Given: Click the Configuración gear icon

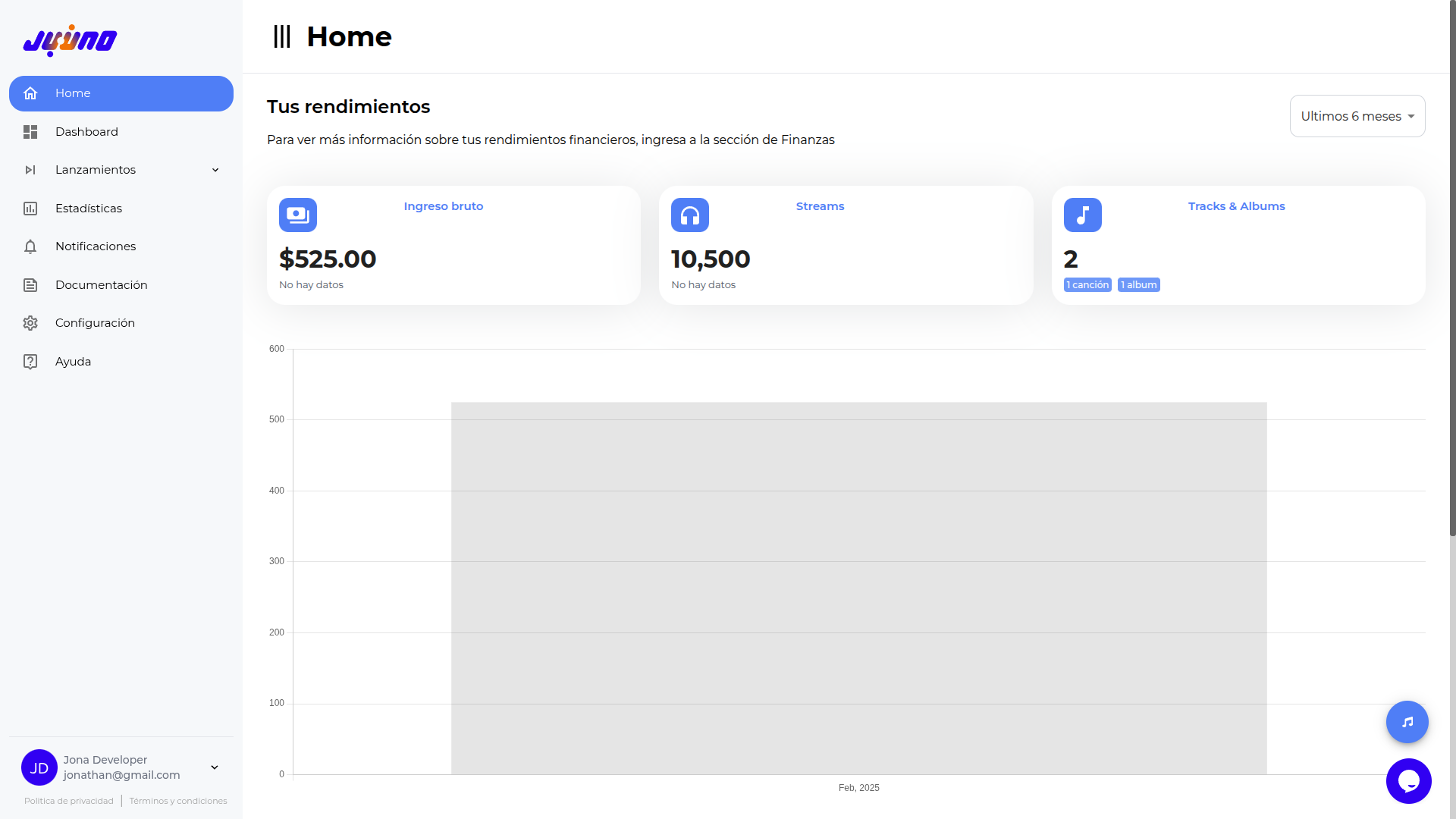Looking at the screenshot, I should [x=30, y=323].
